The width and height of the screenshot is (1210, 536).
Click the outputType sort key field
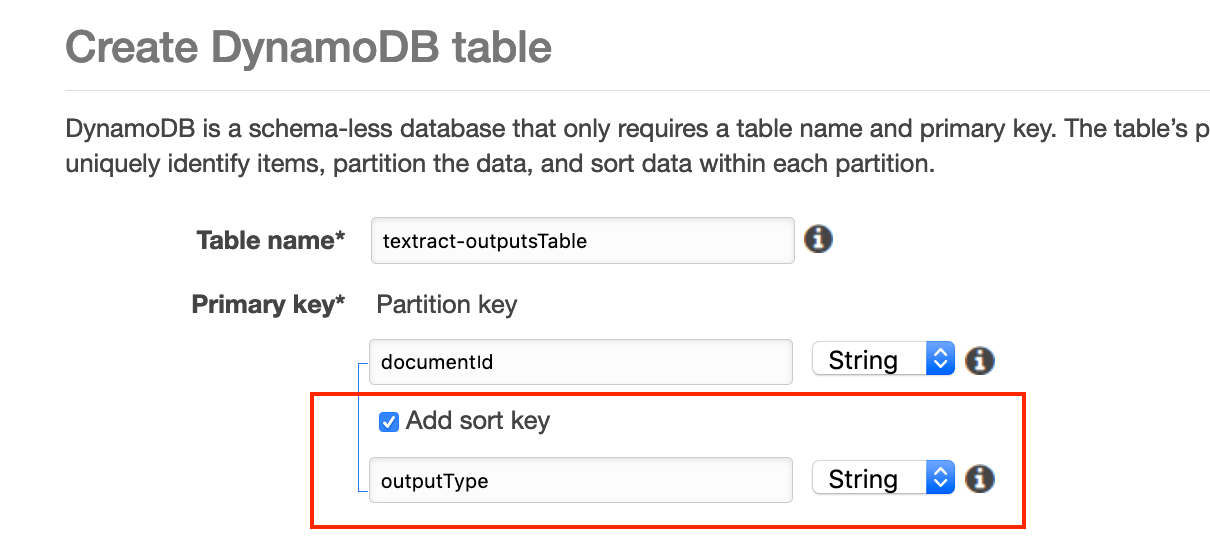tap(580, 481)
